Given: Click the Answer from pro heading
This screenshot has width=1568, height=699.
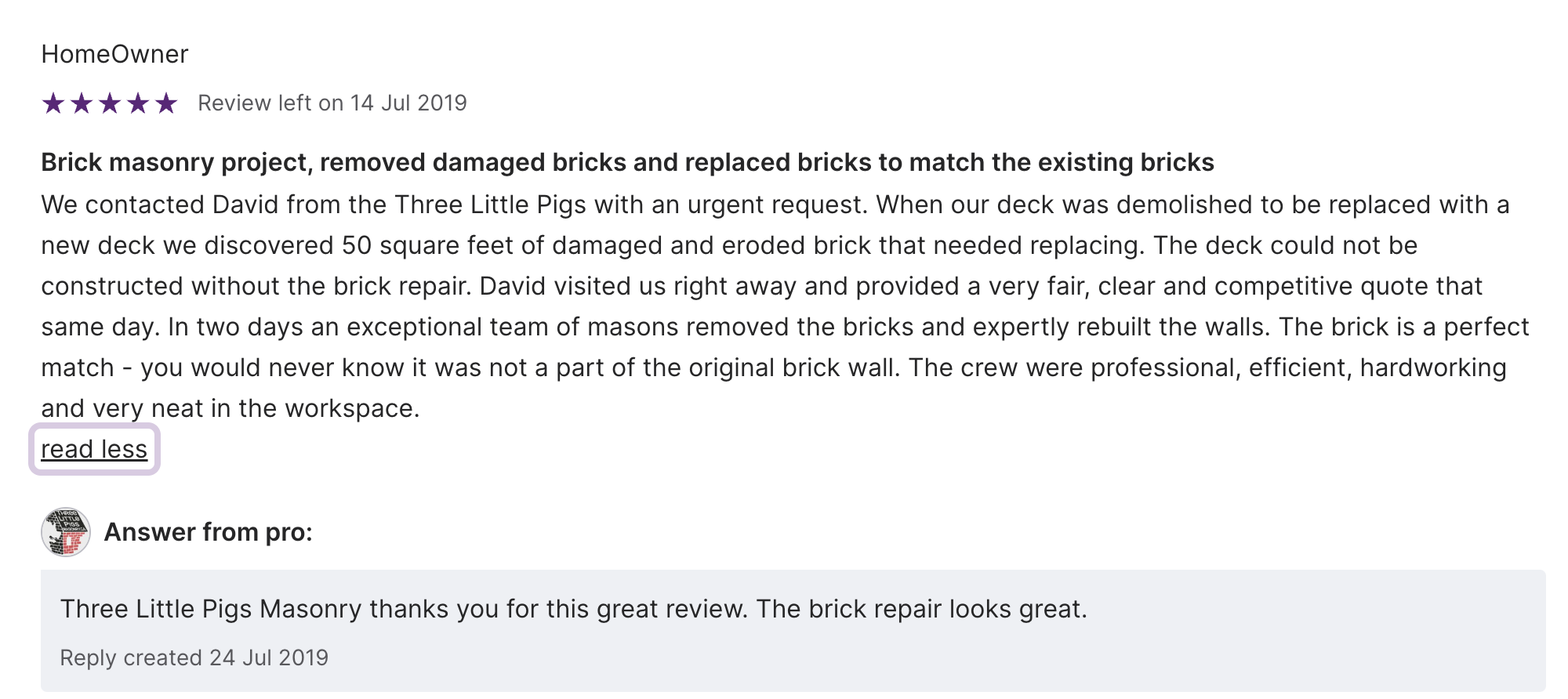Looking at the screenshot, I should 208,532.
